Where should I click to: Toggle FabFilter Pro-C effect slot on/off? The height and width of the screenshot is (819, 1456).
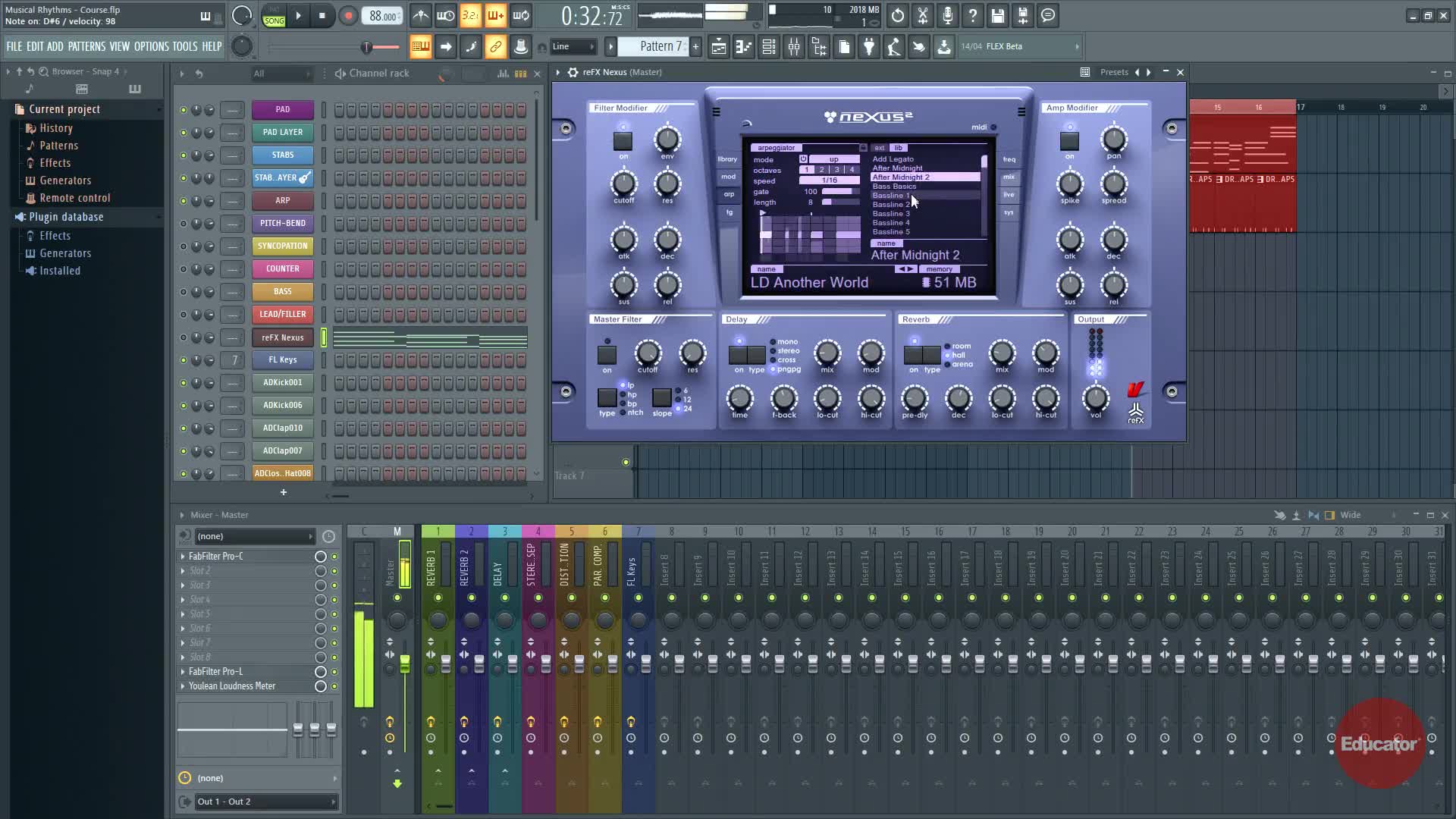[x=334, y=557]
